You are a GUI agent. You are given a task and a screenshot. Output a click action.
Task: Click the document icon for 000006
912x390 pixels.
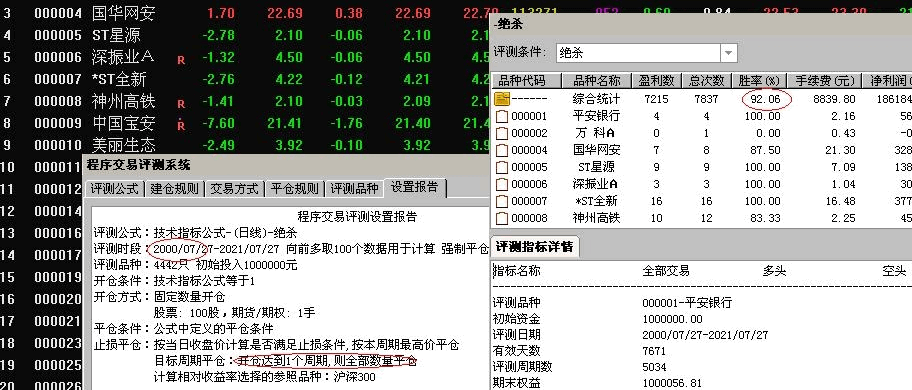click(502, 184)
